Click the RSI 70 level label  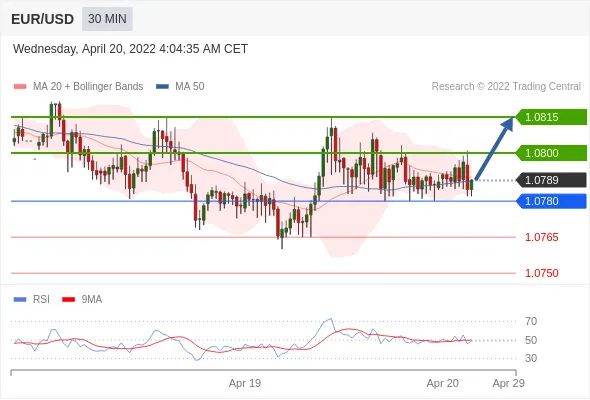pos(531,321)
